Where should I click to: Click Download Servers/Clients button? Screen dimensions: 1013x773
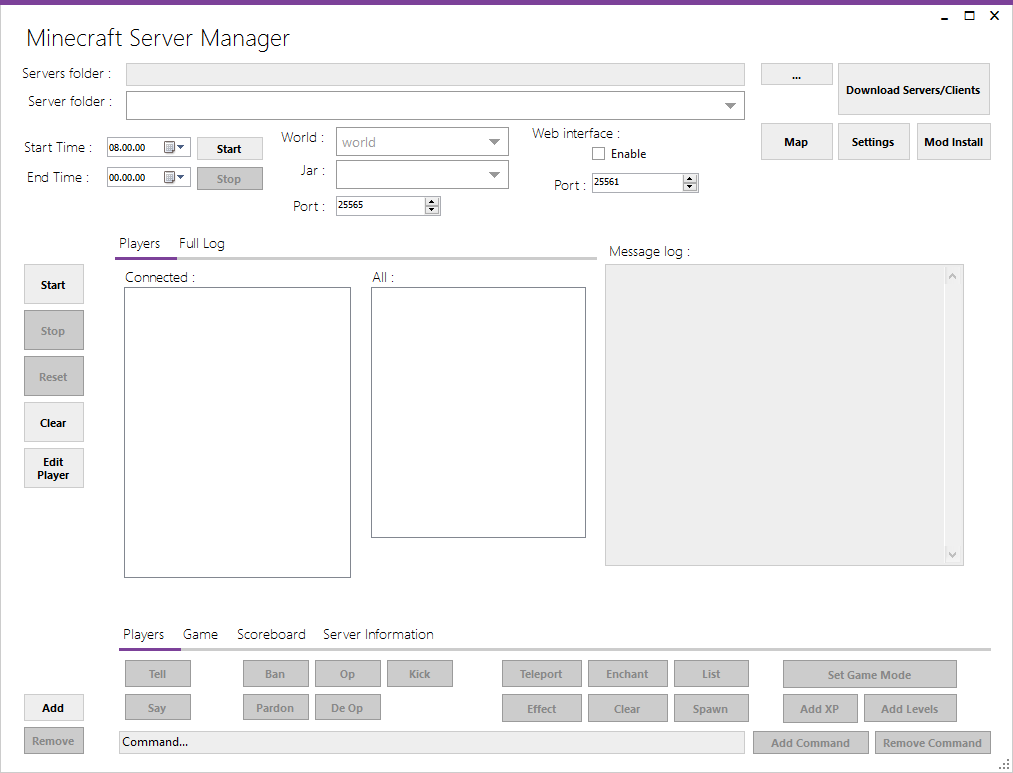click(x=914, y=90)
